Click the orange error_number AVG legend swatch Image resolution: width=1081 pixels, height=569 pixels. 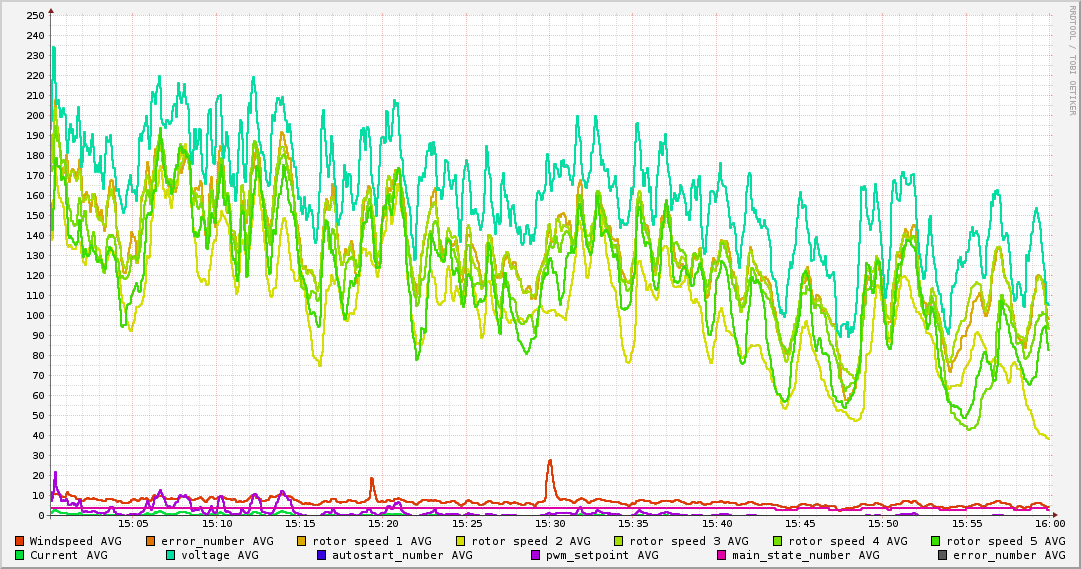(150, 541)
